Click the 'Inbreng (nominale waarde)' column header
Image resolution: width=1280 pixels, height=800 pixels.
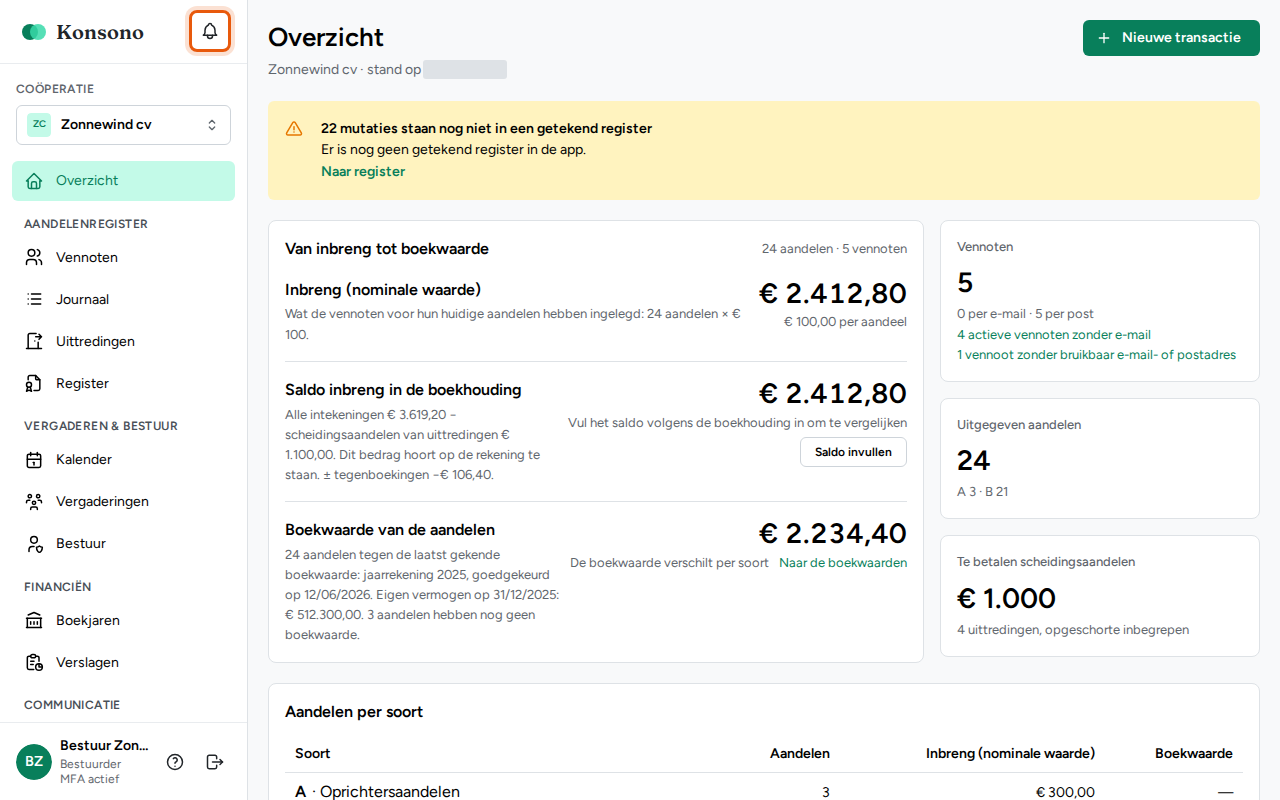[1010, 753]
